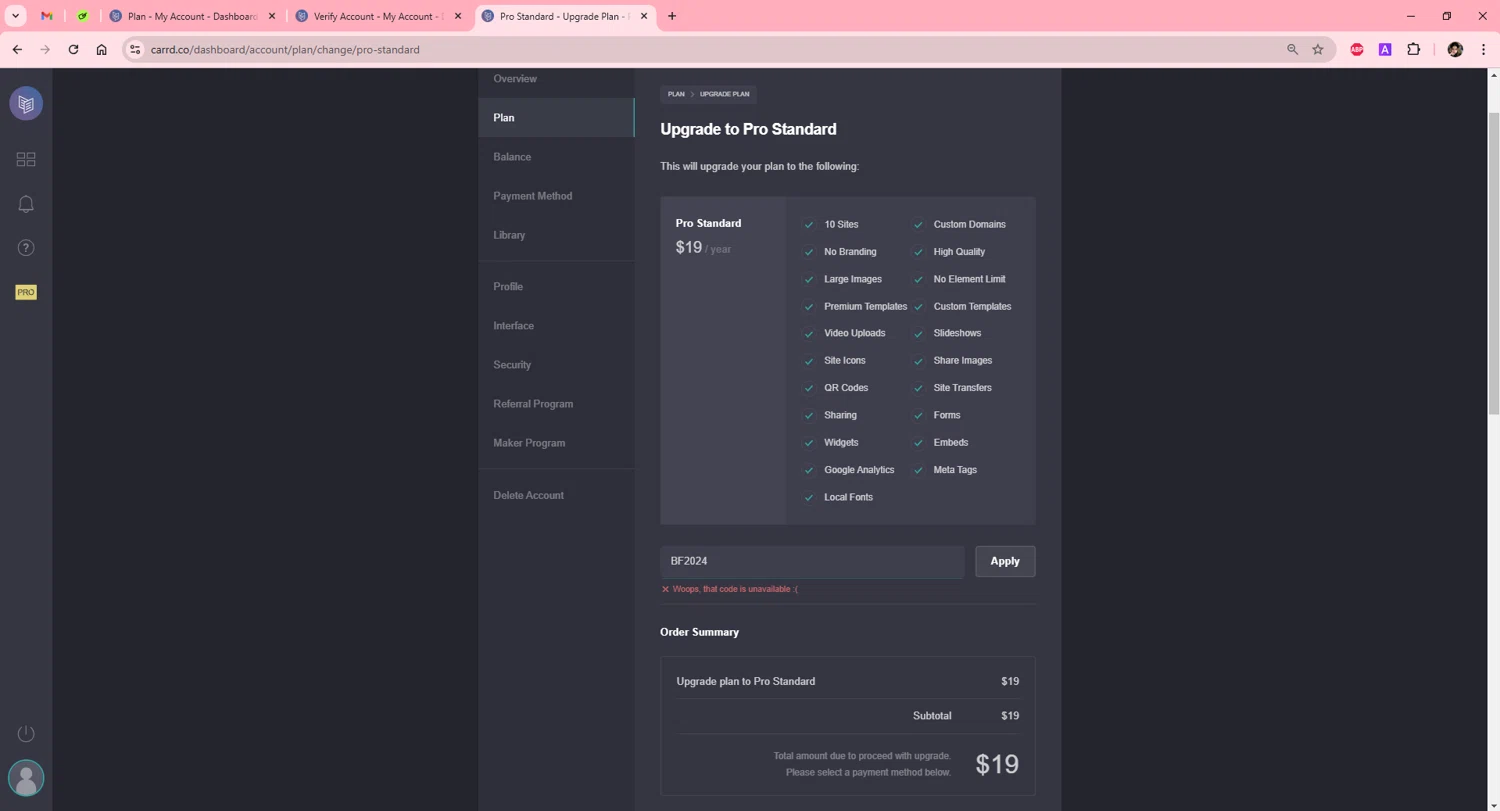
Task: Click the yellow PRO badge in sidebar
Action: (x=26, y=292)
